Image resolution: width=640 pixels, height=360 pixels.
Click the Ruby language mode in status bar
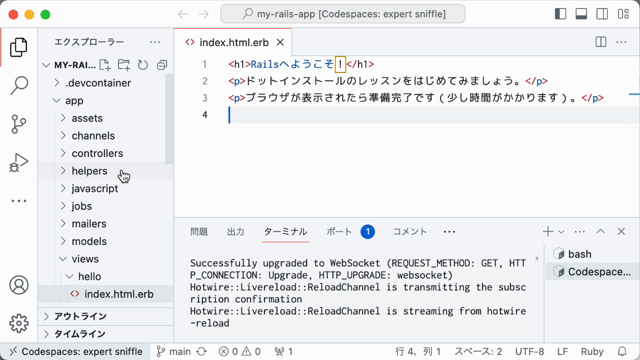click(x=592, y=351)
